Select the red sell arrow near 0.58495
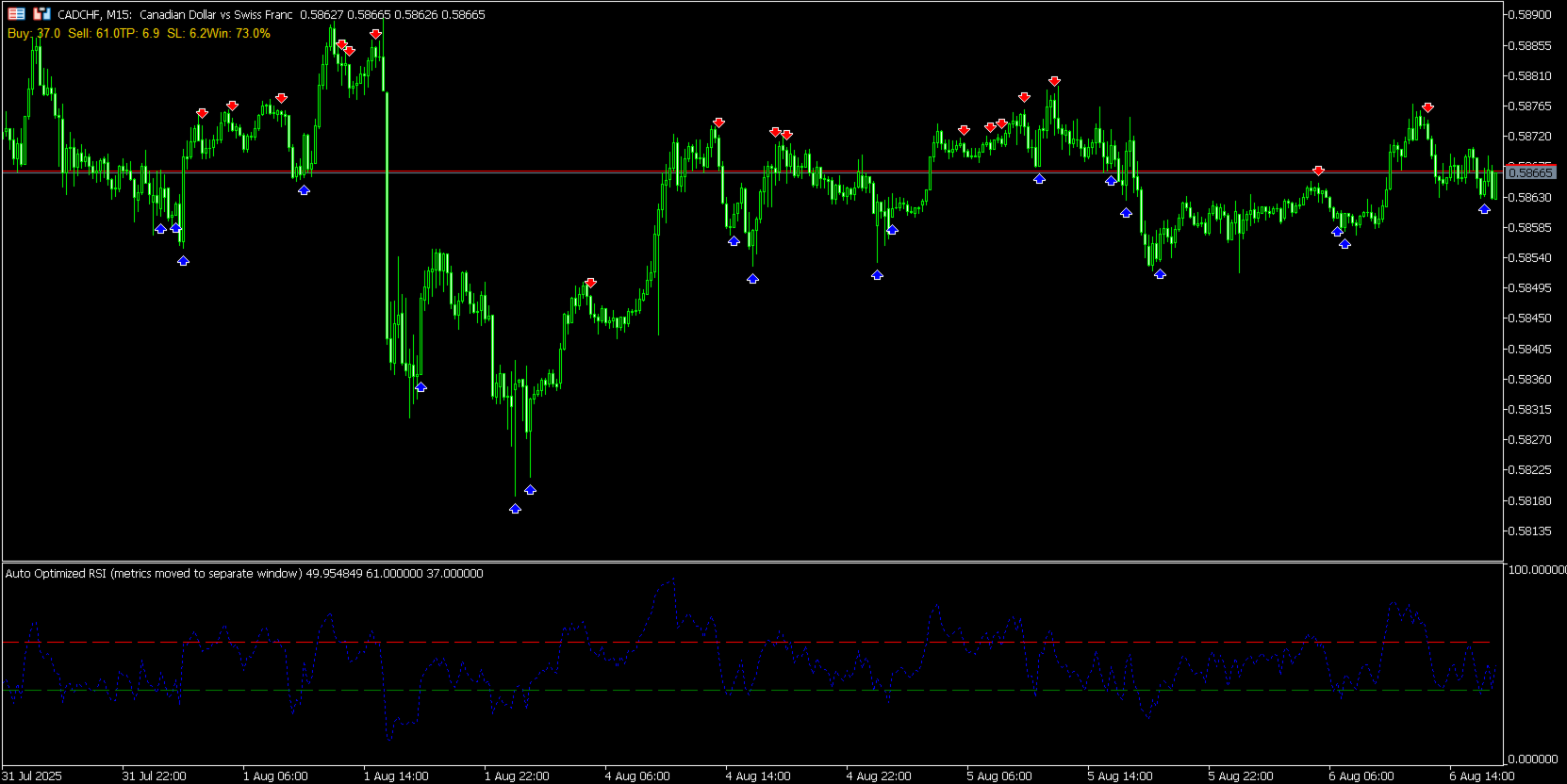 (590, 283)
